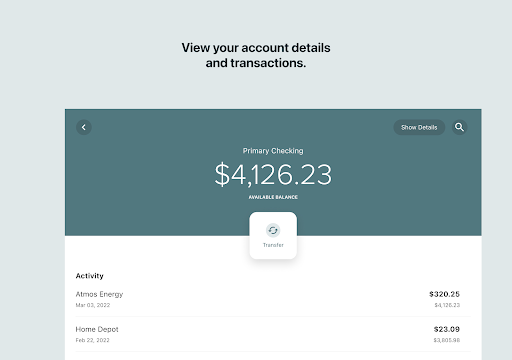Click the AVAILABLE BALANCE label
Image resolution: width=512 pixels, height=360 pixels.
(273, 197)
